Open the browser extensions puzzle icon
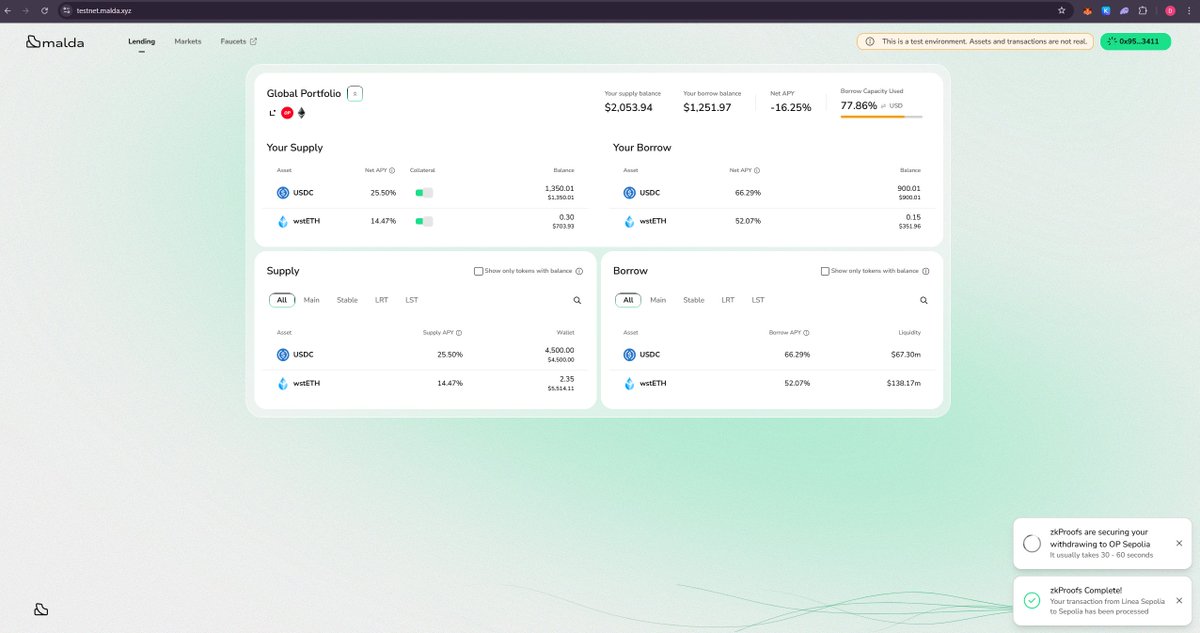 point(1143,10)
